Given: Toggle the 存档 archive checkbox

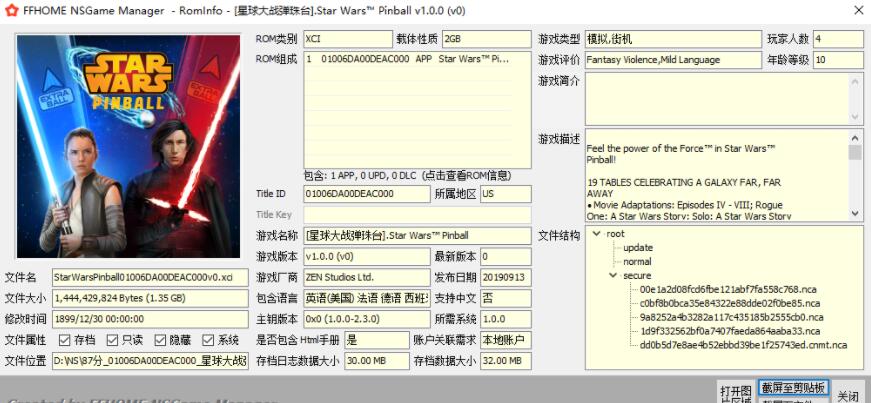Looking at the screenshot, I should (x=64, y=340).
